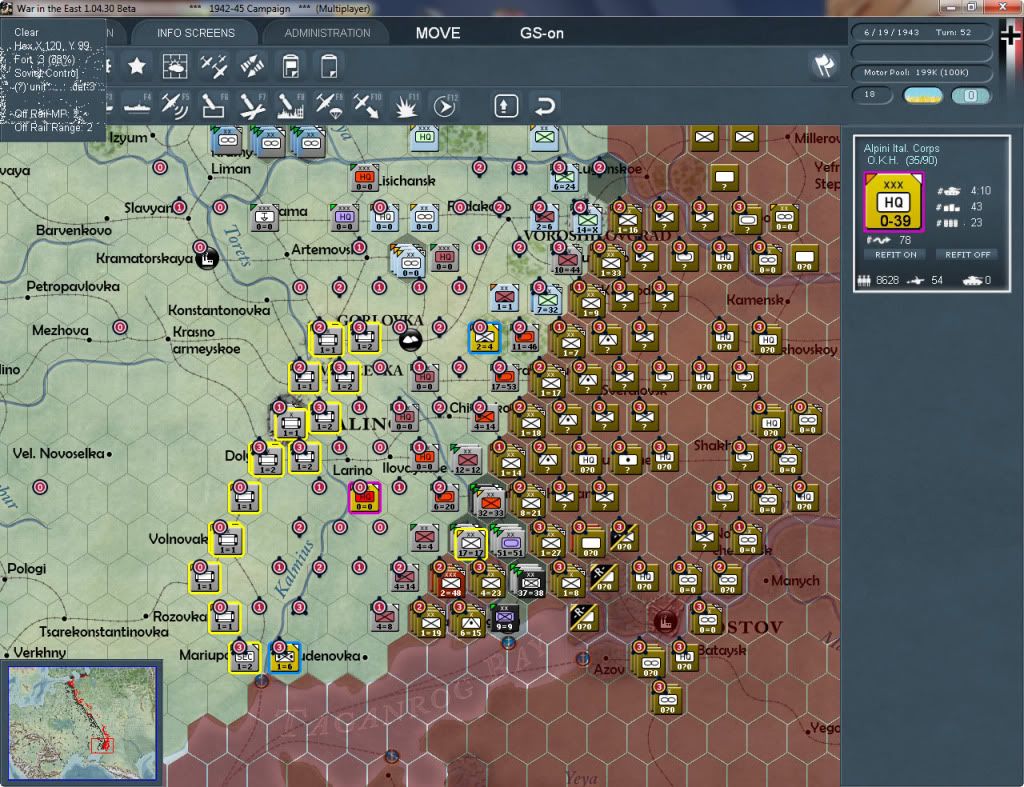Image resolution: width=1024 pixels, height=787 pixels.
Task: Click the MOVE mode label
Action: click(438, 33)
